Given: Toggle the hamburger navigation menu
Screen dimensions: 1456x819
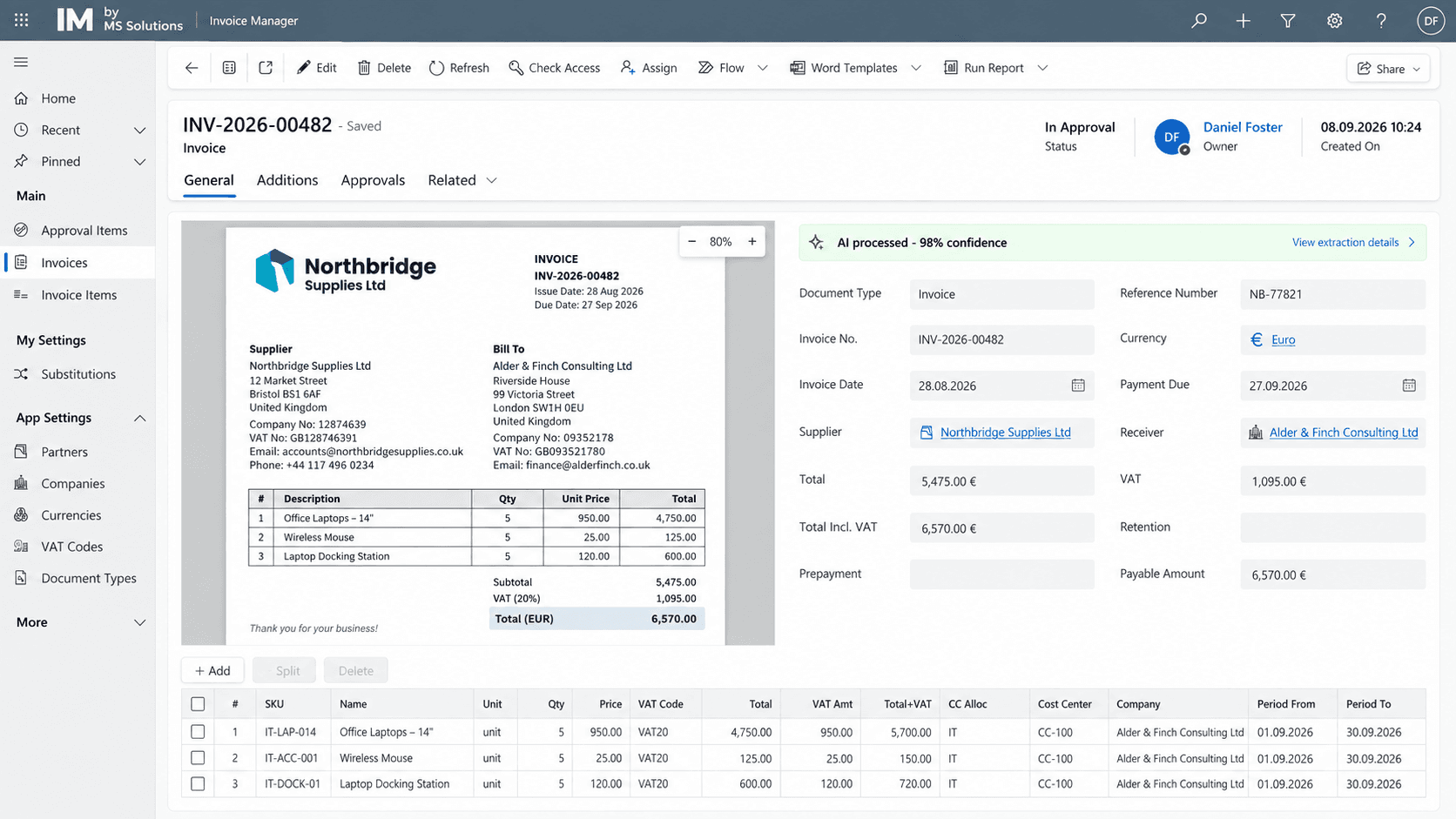Looking at the screenshot, I should [x=21, y=62].
